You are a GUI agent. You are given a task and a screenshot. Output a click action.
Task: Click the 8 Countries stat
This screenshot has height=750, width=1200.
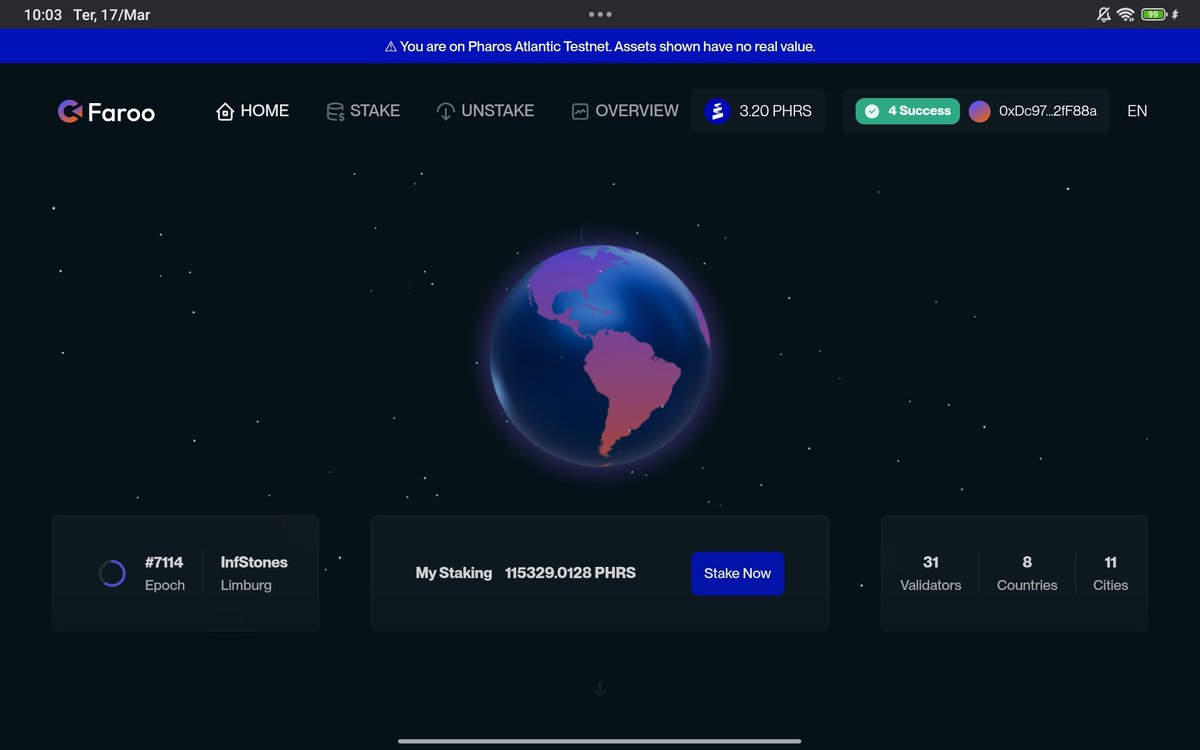(1027, 573)
